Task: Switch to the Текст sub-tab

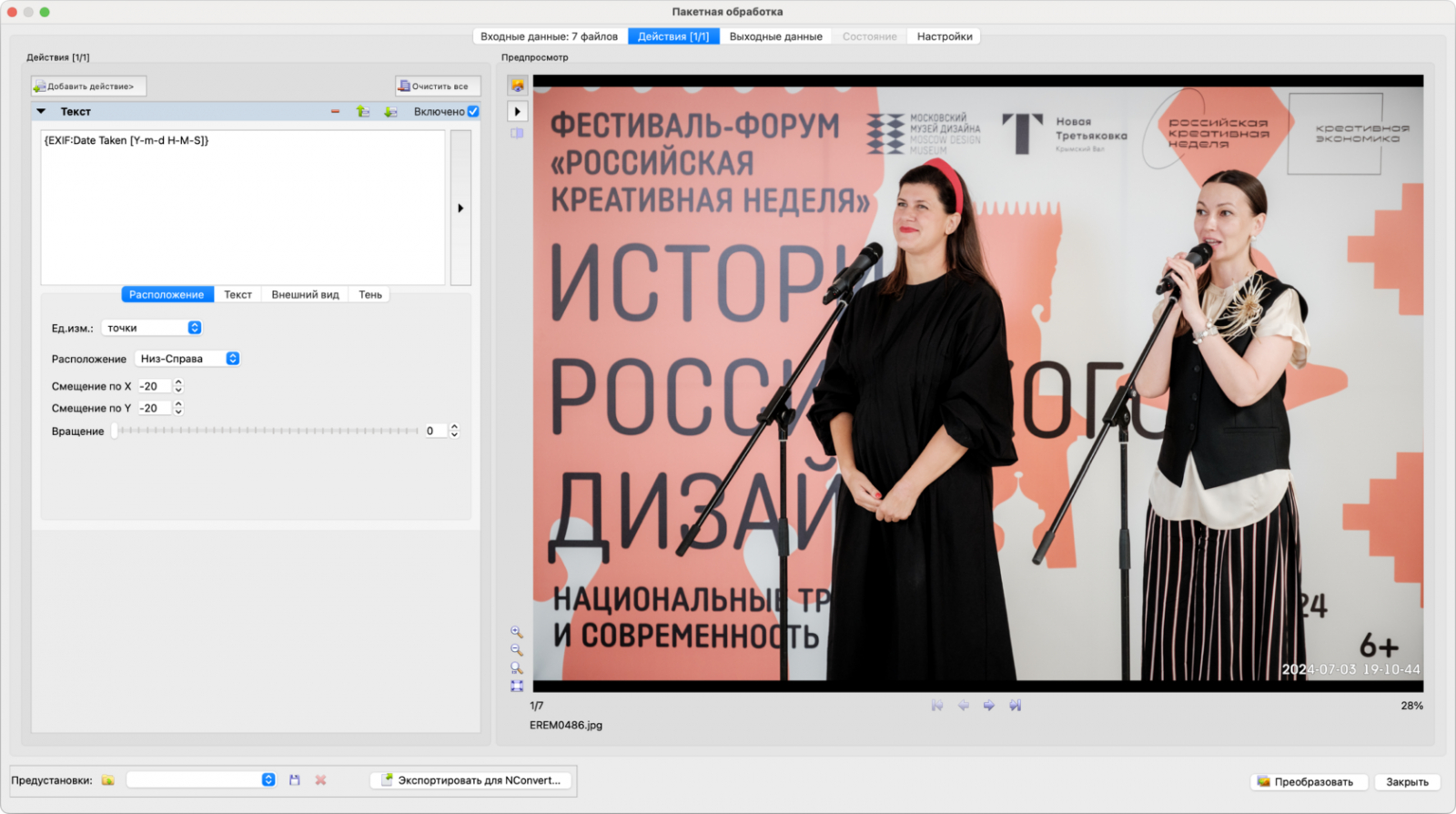Action: [x=238, y=295]
